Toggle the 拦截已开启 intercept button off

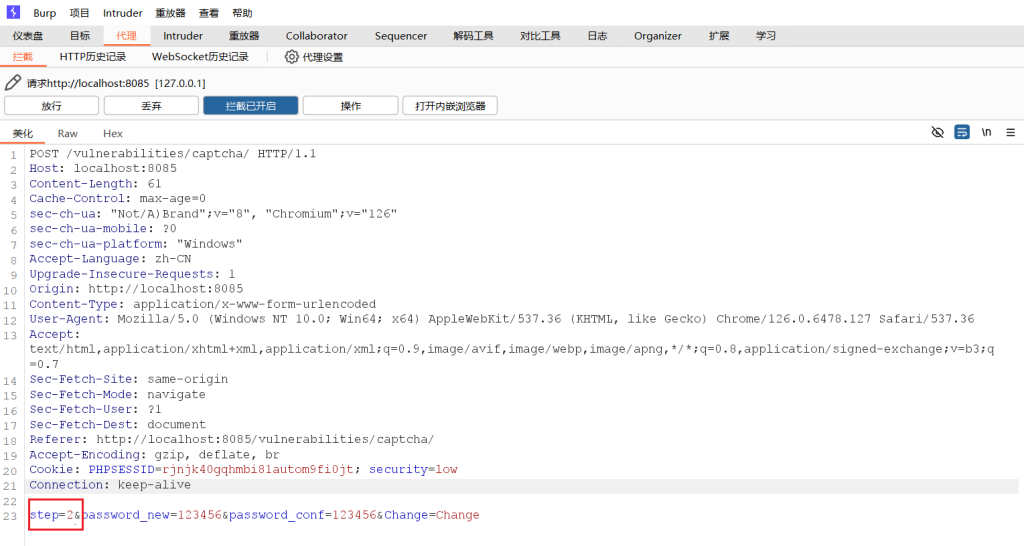(250, 106)
